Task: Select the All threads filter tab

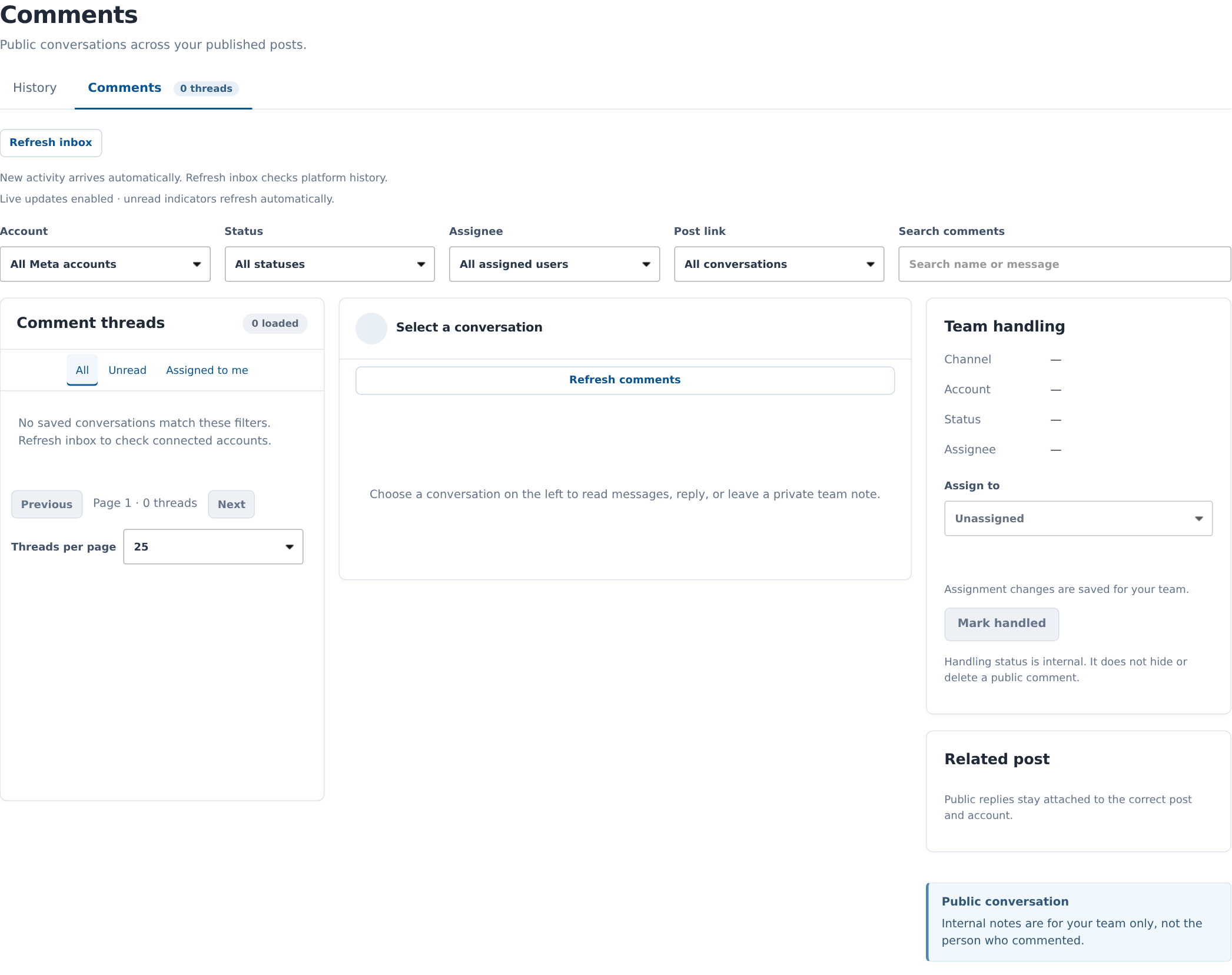Action: [x=82, y=370]
